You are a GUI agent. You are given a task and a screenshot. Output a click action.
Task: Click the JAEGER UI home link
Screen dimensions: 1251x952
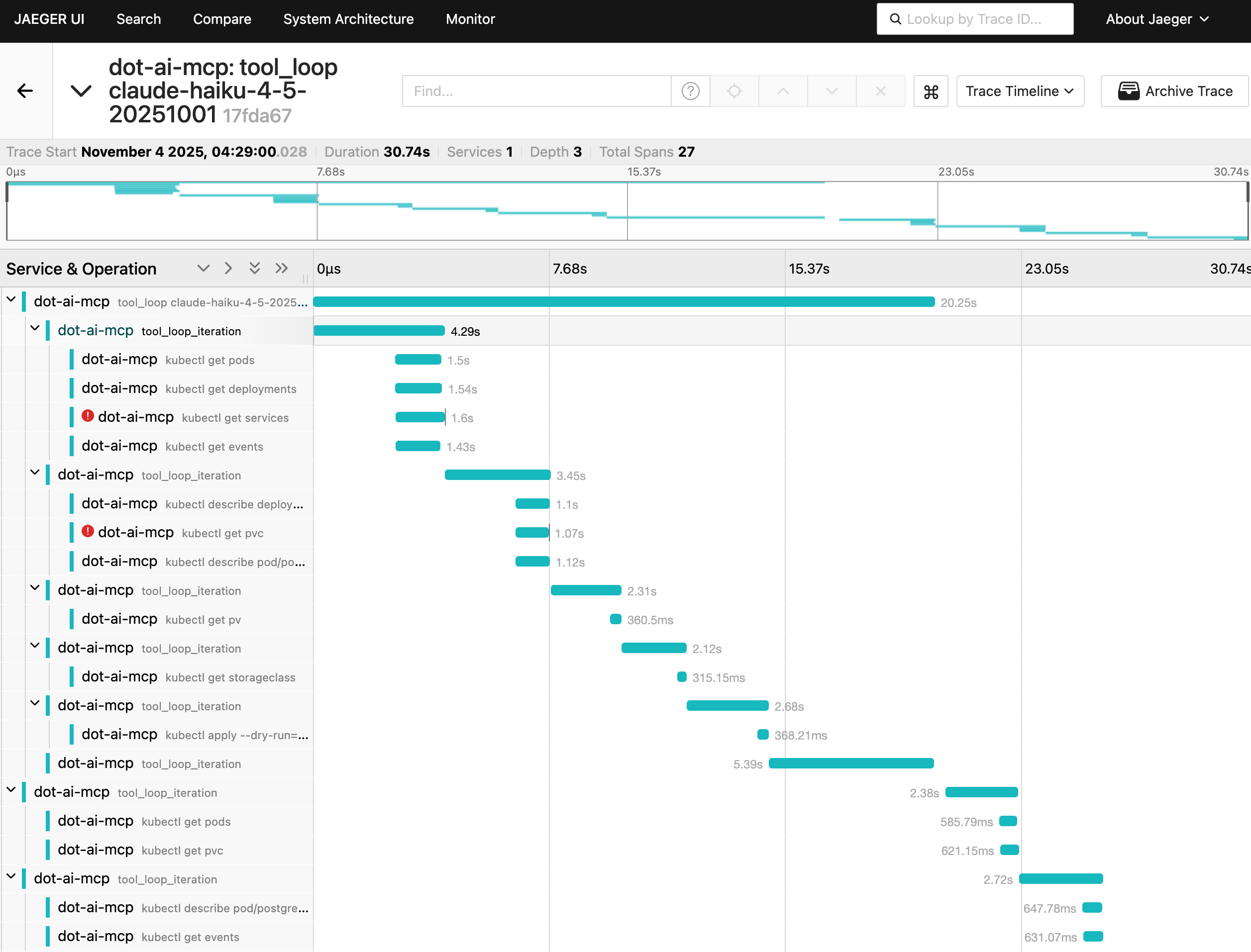point(49,19)
